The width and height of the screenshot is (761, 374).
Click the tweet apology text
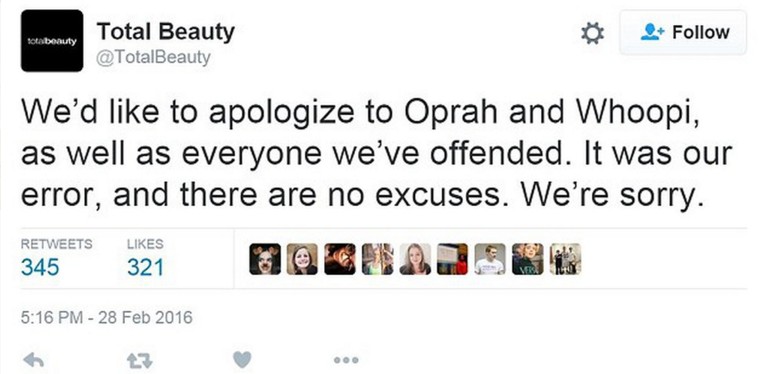click(376, 154)
